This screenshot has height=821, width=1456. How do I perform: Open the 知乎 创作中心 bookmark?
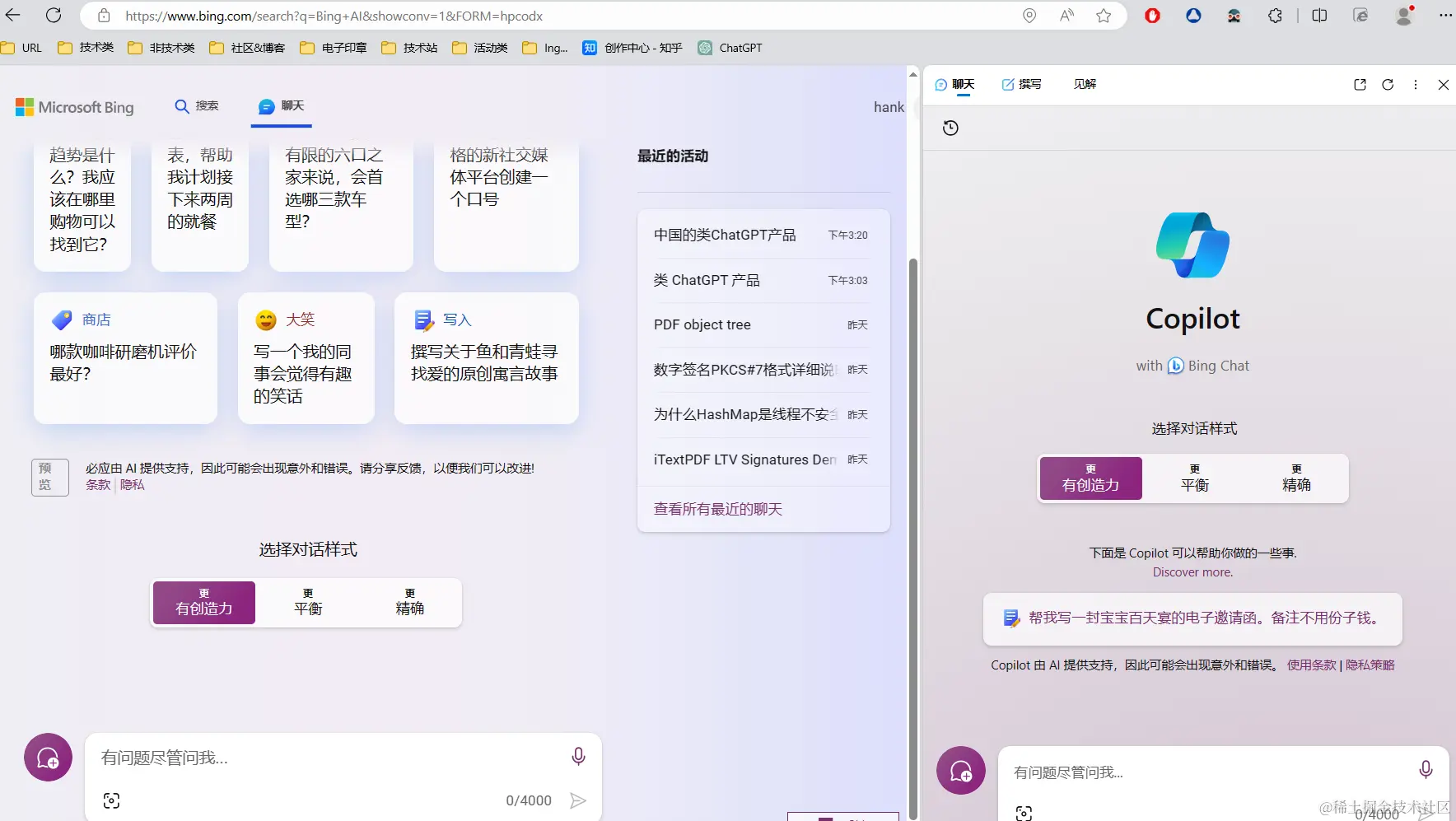pos(632,48)
